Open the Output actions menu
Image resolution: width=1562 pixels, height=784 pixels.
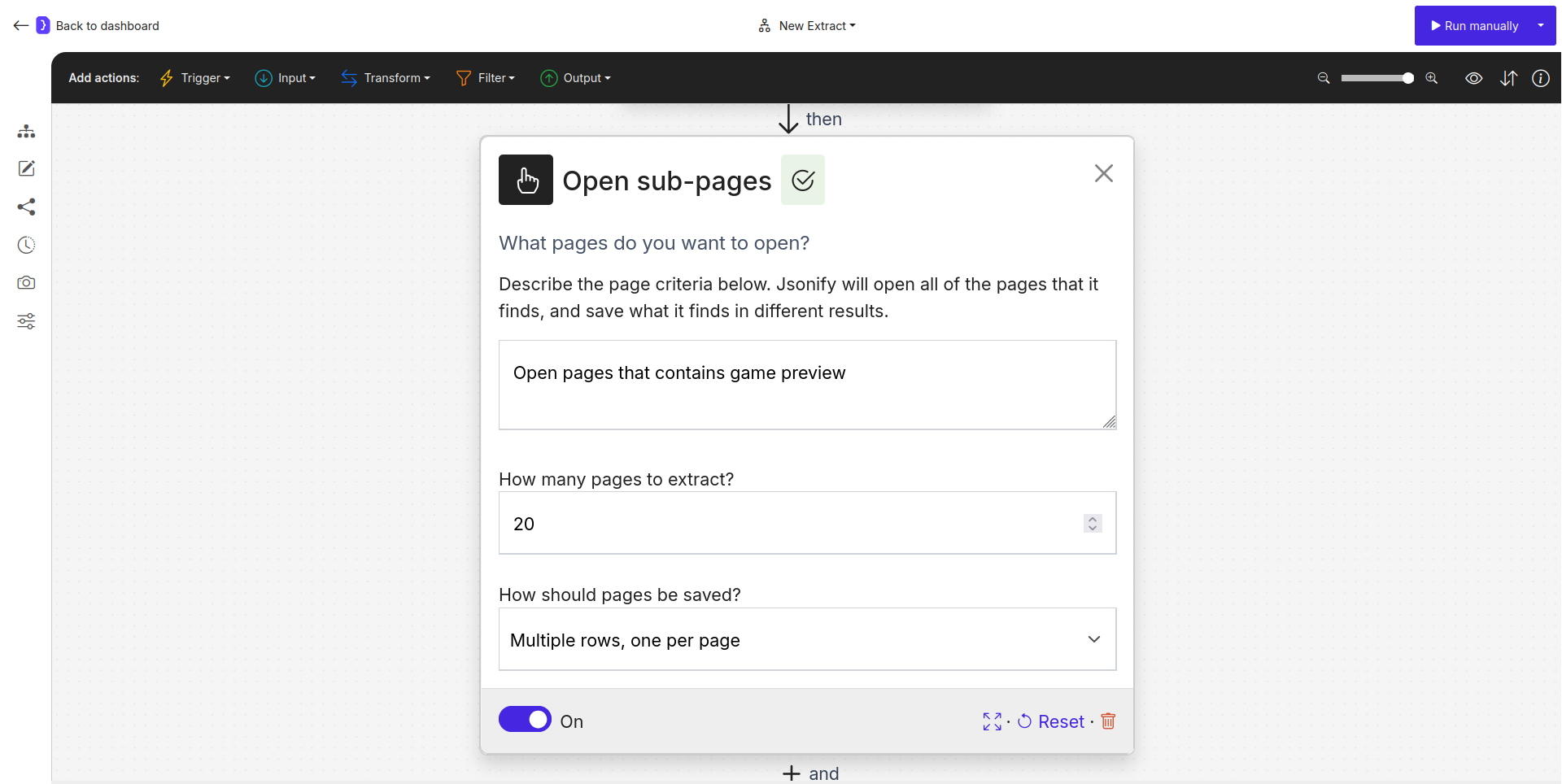coord(576,78)
